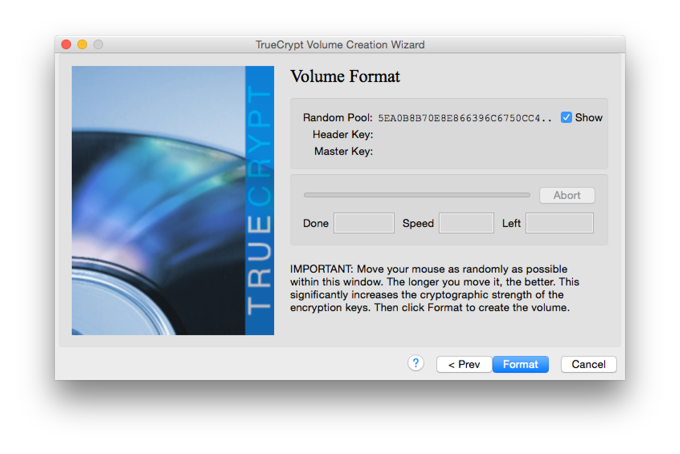Uncheck the Show random pool checkbox

[x=566, y=118]
